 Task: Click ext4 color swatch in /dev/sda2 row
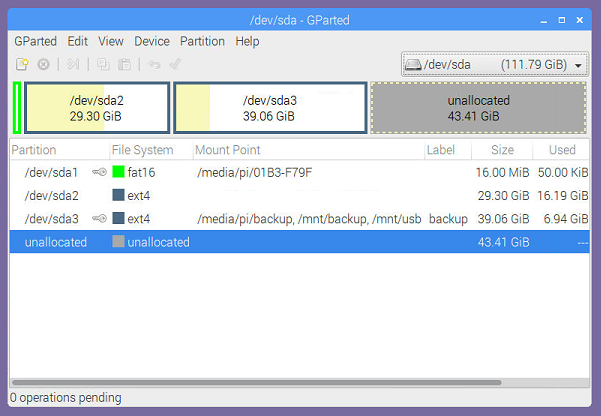[118, 195]
